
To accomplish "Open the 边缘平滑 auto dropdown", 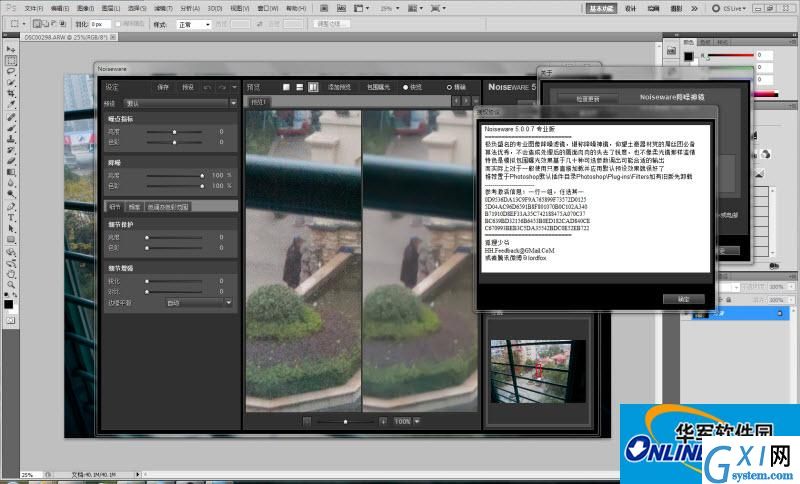I will [x=199, y=302].
